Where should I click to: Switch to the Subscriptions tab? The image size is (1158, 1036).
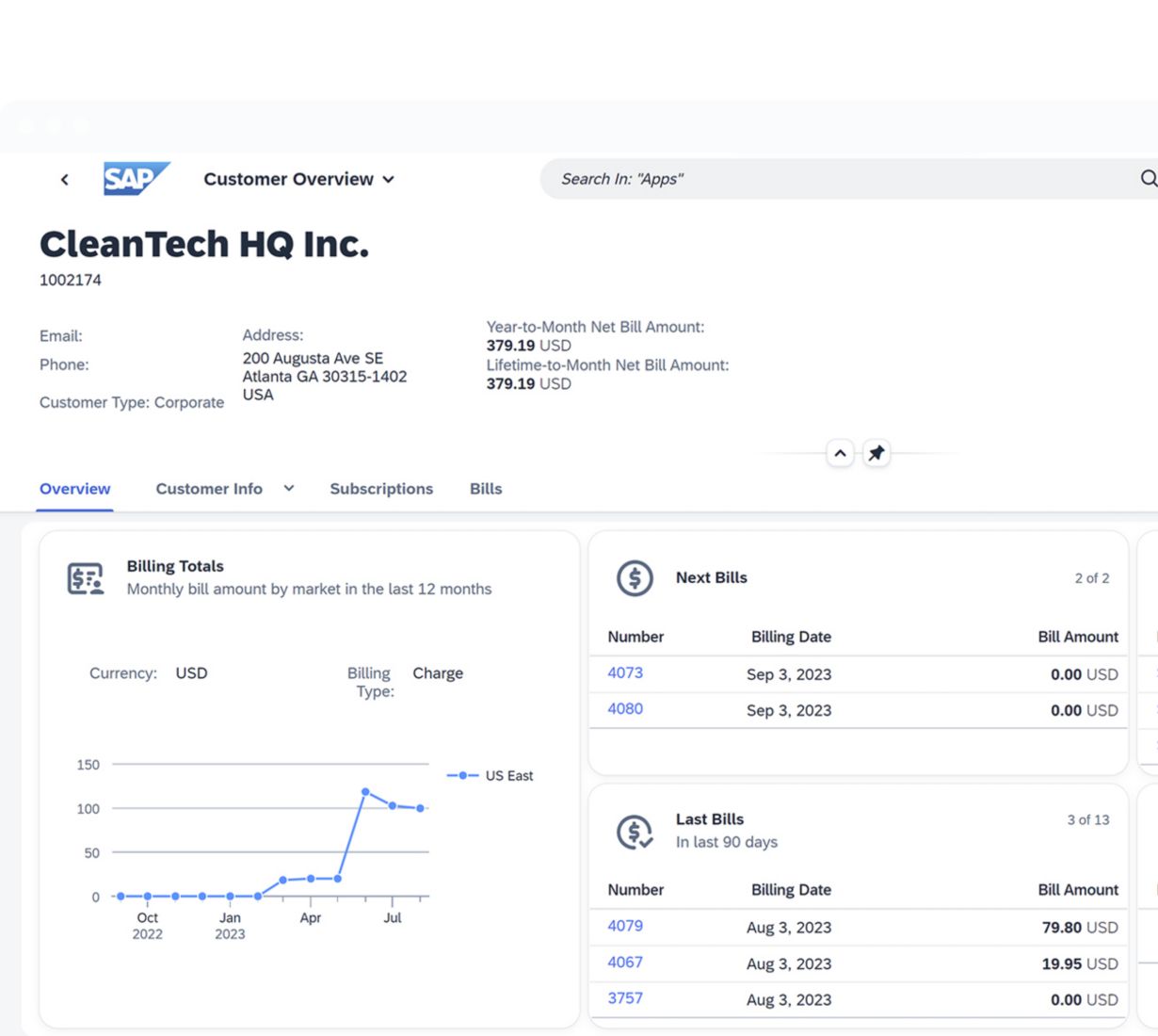381,489
